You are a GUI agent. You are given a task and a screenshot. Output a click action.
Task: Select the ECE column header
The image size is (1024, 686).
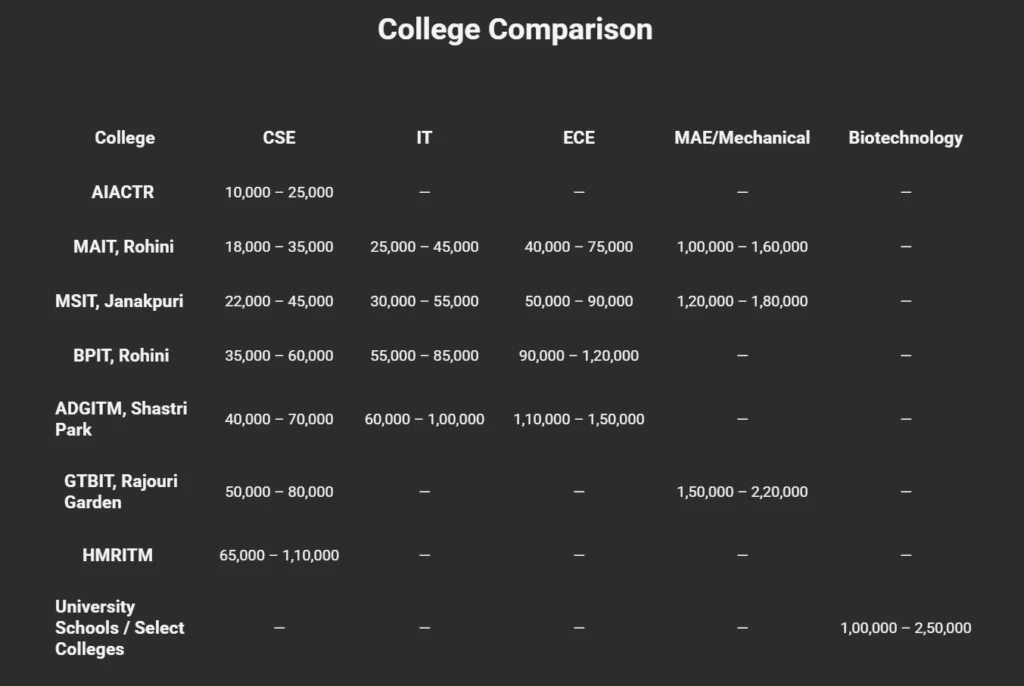[578, 138]
